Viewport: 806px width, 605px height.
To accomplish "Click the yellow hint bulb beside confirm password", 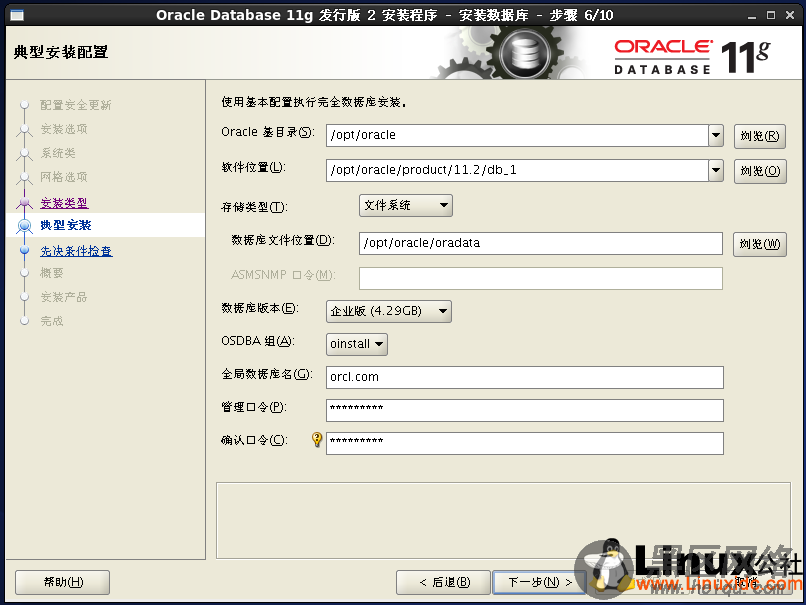I will pos(317,439).
